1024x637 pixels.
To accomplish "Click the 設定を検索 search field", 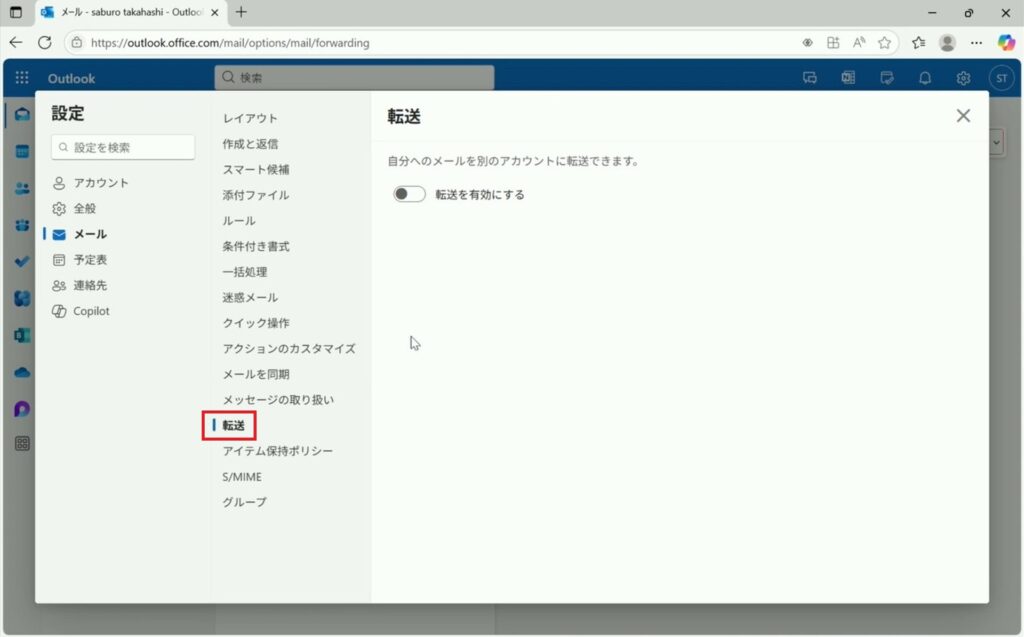I will tap(123, 147).
